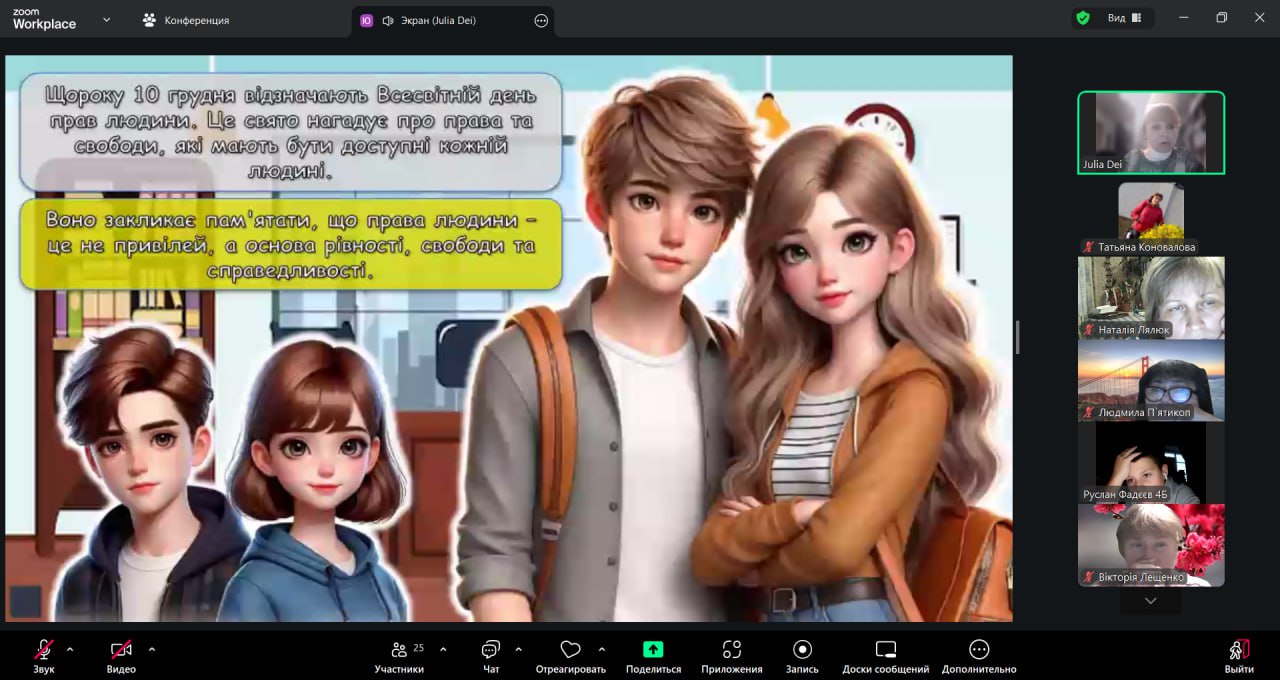Expand audio options arrow next to Звук
Screen dimensions: 1280x680
(x=70, y=649)
